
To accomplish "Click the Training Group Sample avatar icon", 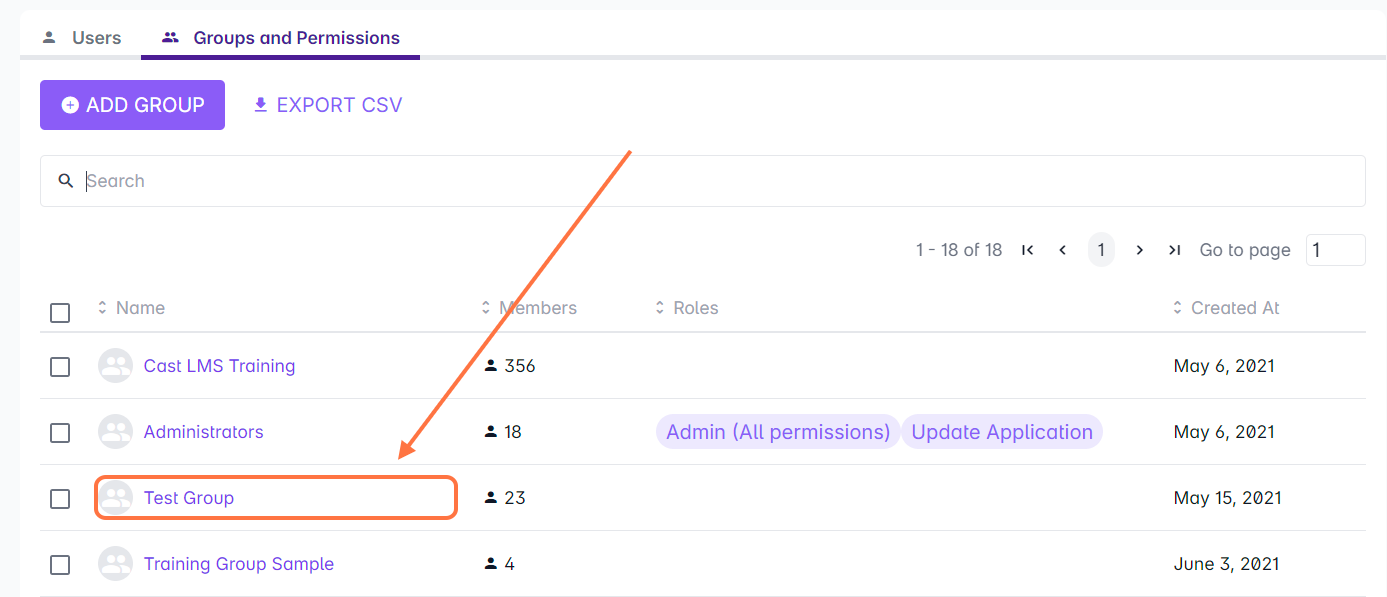I will [116, 564].
